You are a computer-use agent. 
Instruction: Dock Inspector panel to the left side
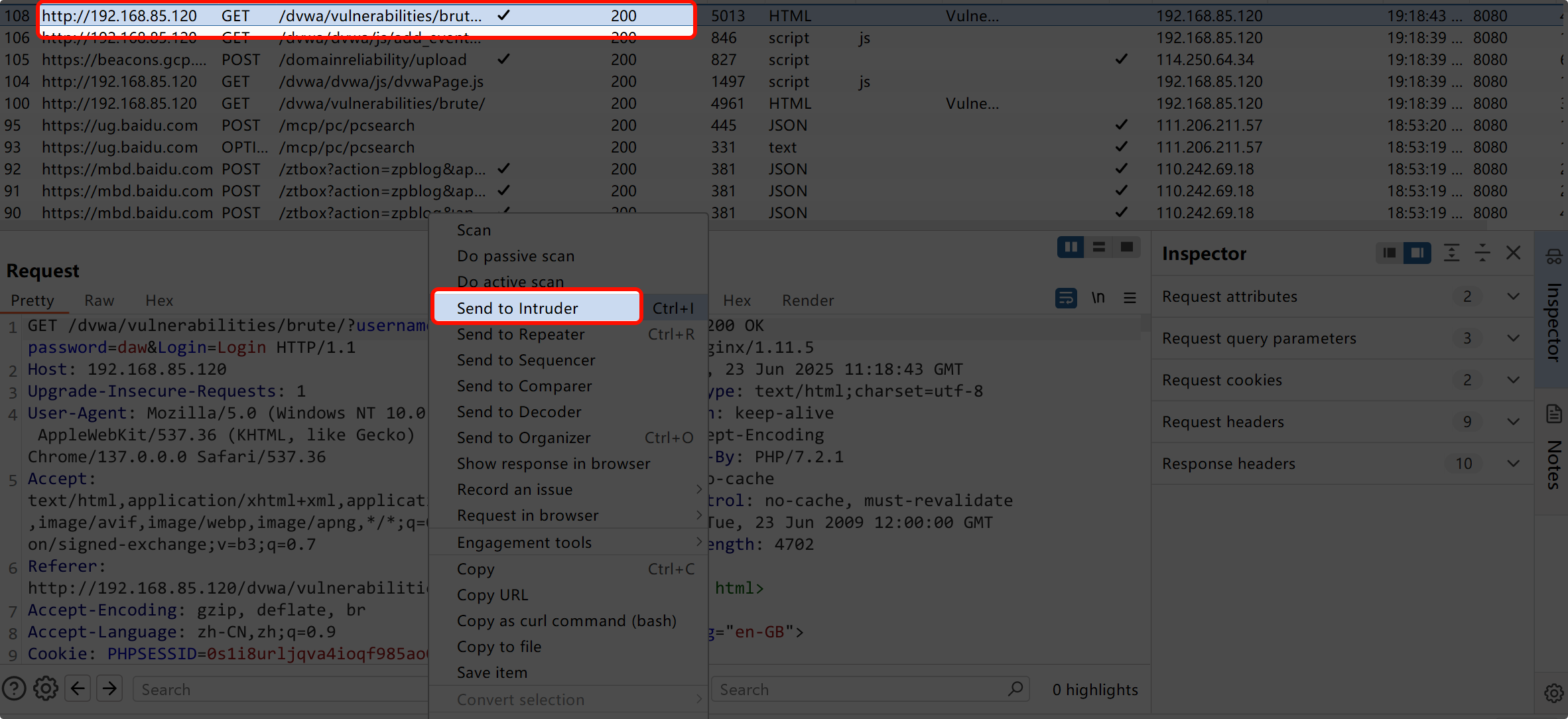coord(1390,253)
